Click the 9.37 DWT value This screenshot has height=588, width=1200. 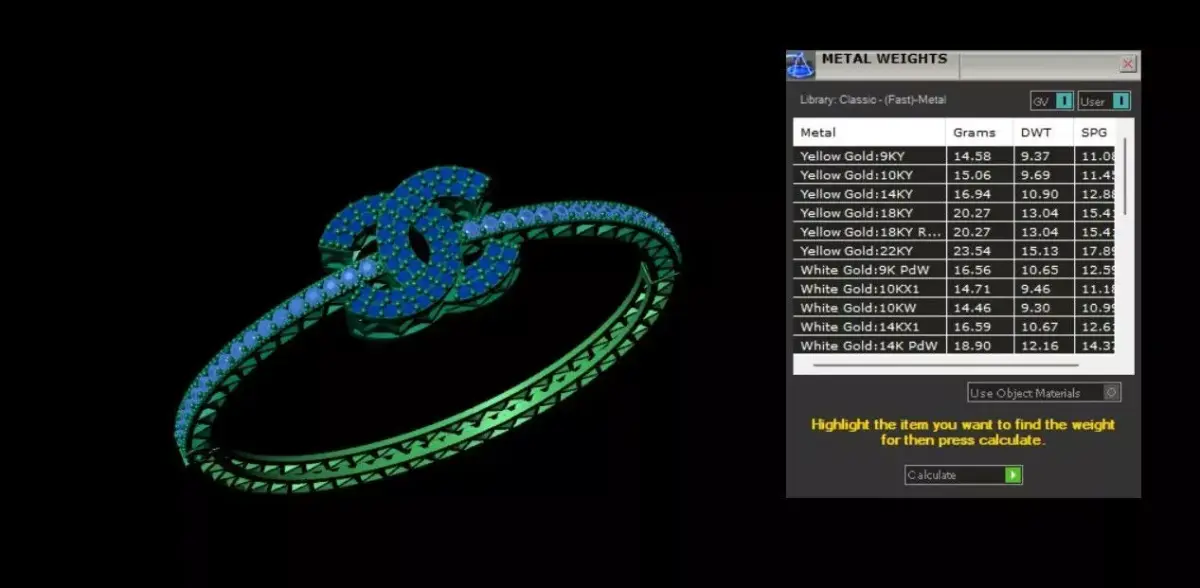pyautogui.click(x=1034, y=156)
